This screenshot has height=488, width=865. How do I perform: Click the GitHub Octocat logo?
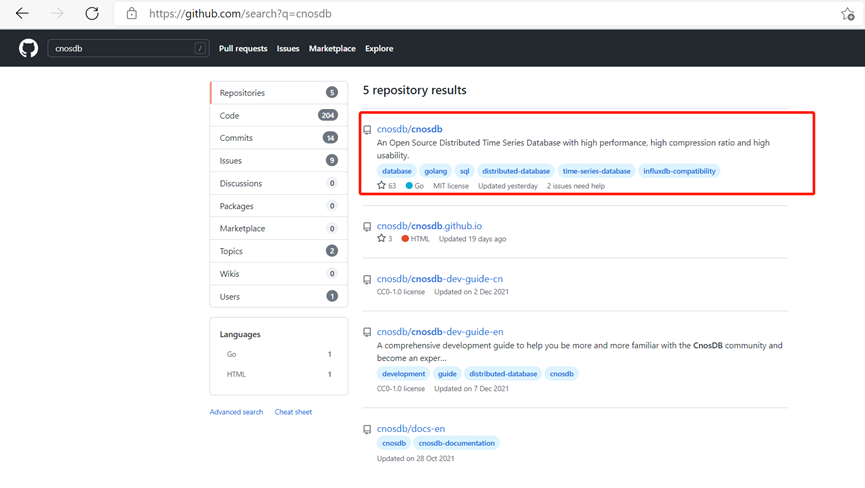[28, 49]
